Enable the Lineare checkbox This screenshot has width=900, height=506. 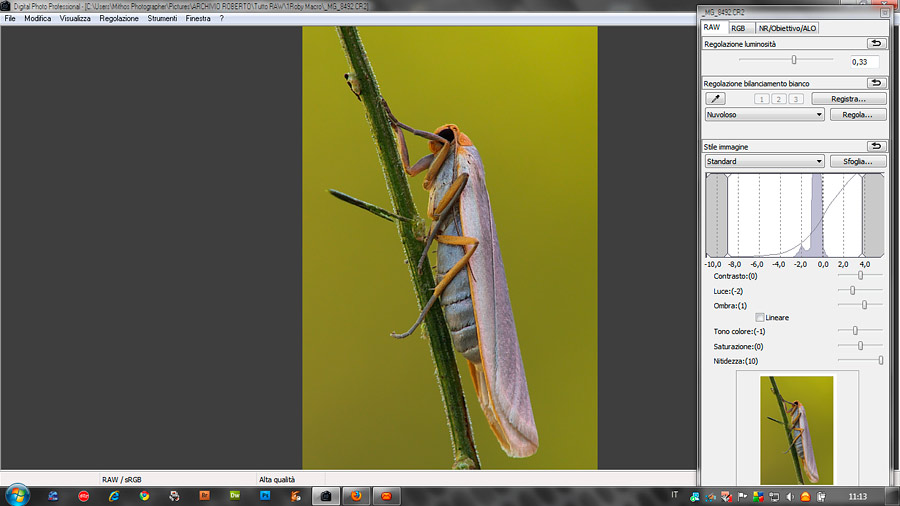pyautogui.click(x=759, y=317)
